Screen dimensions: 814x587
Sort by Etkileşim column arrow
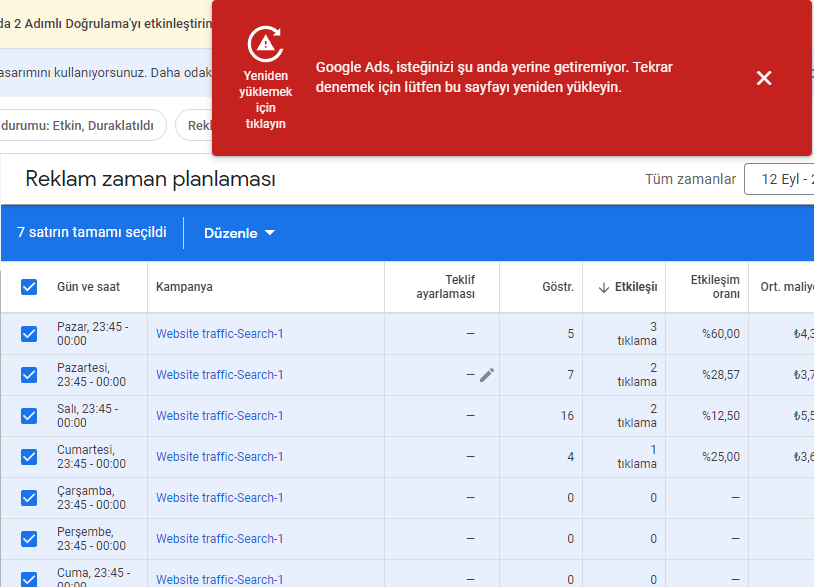[603, 287]
